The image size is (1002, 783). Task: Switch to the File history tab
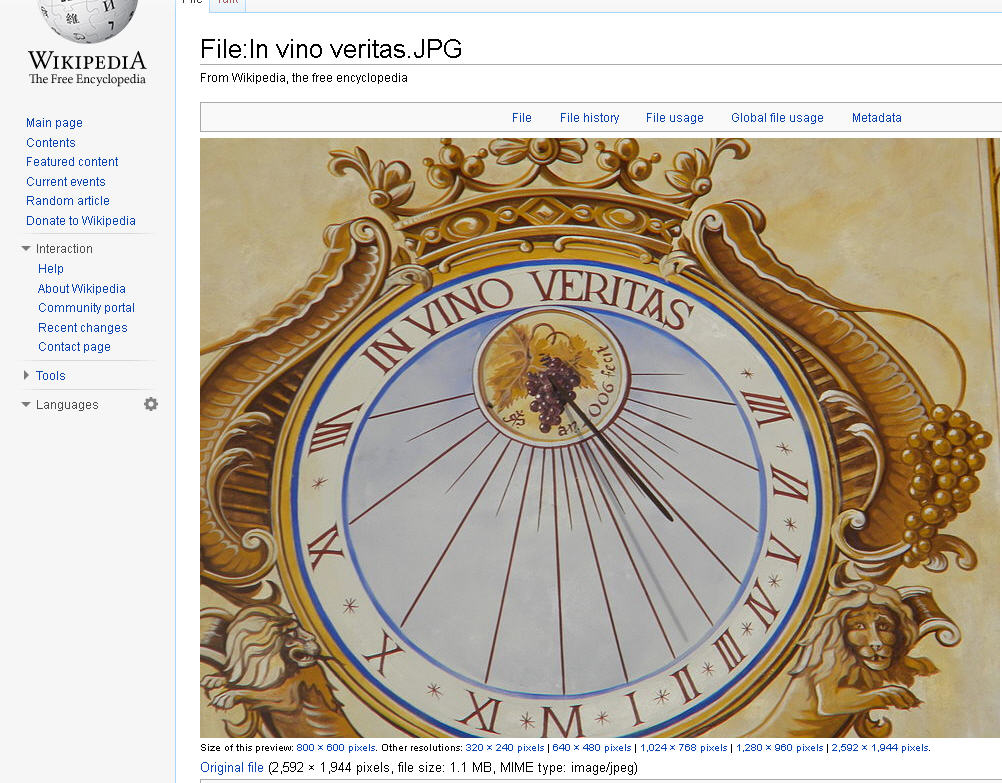589,118
